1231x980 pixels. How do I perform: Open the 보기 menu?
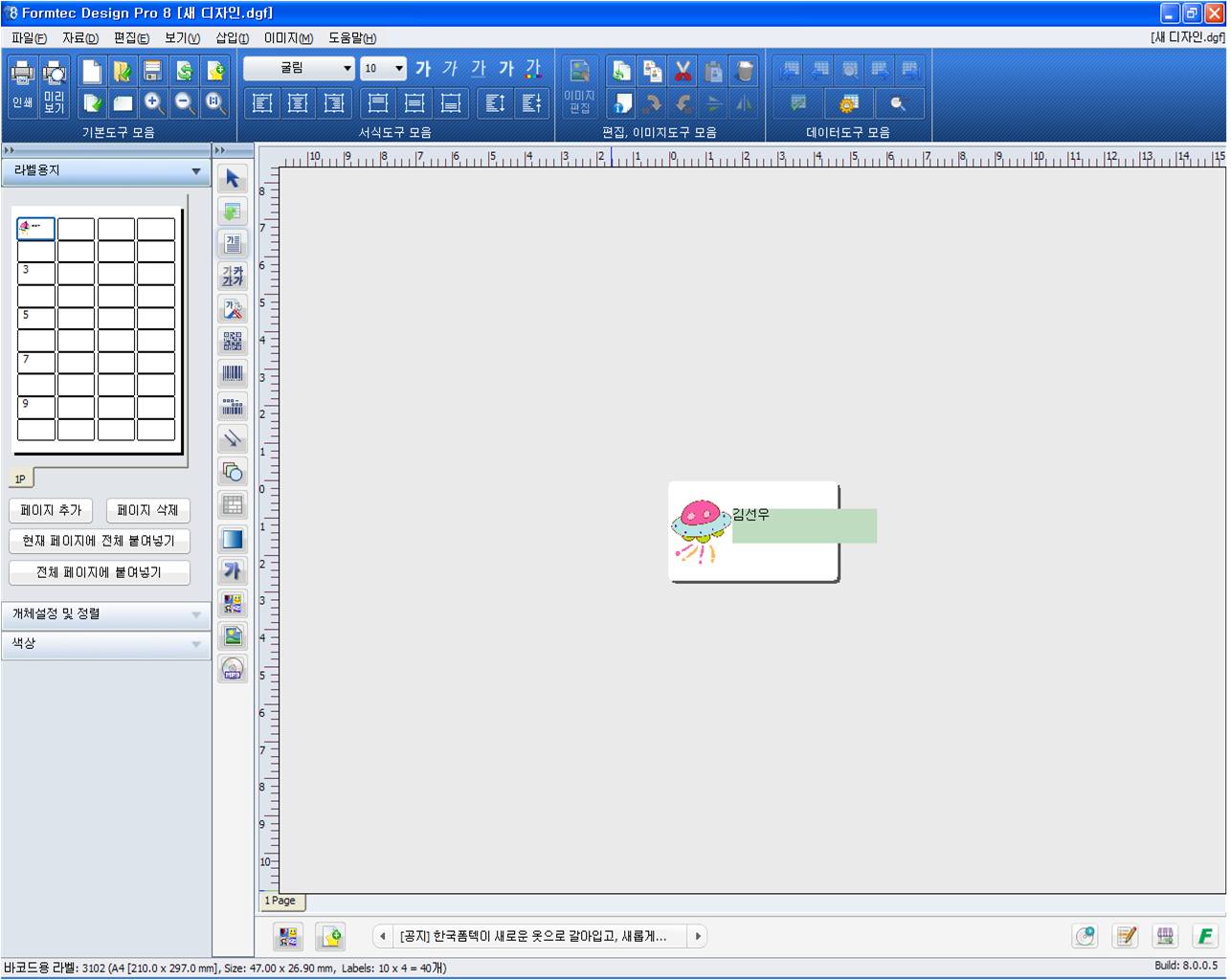click(182, 38)
